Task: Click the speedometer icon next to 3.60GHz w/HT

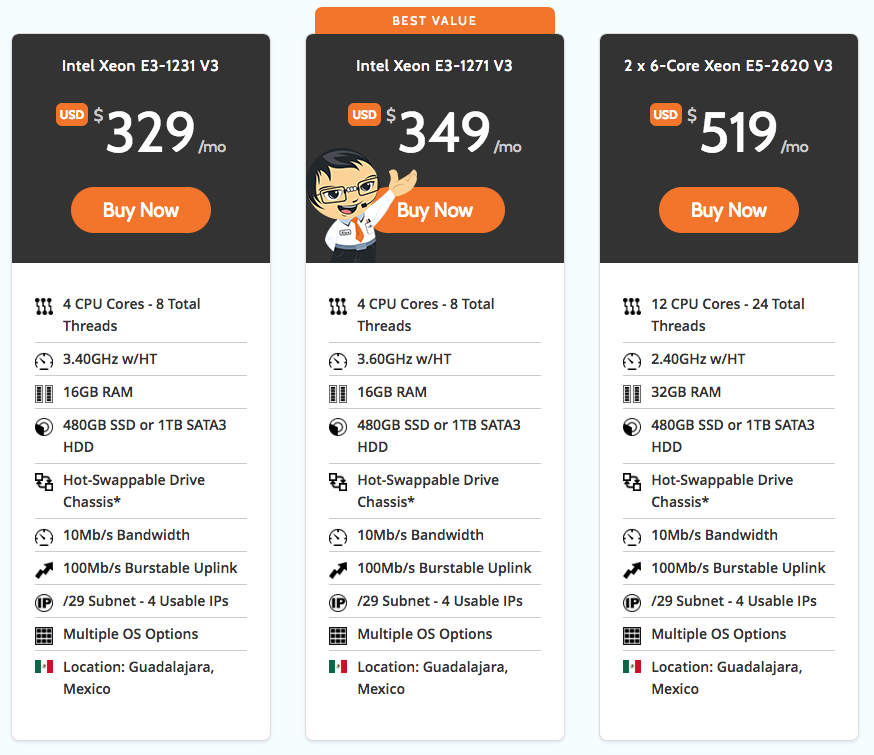Action: tap(338, 360)
